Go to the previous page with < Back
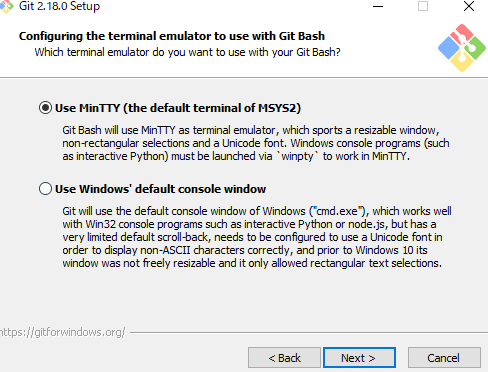 tap(284, 358)
